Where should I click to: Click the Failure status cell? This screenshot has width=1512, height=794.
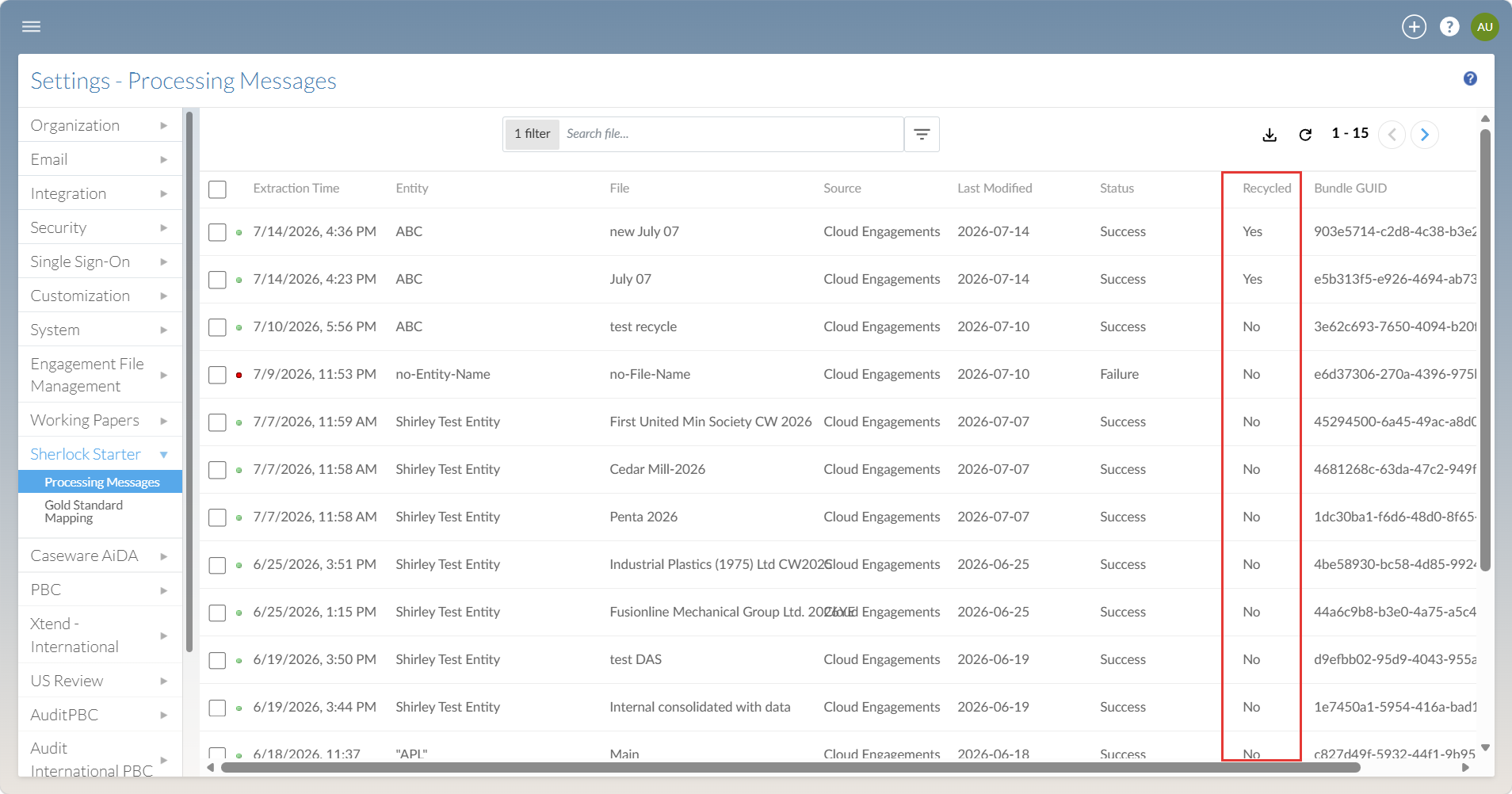point(1119,374)
